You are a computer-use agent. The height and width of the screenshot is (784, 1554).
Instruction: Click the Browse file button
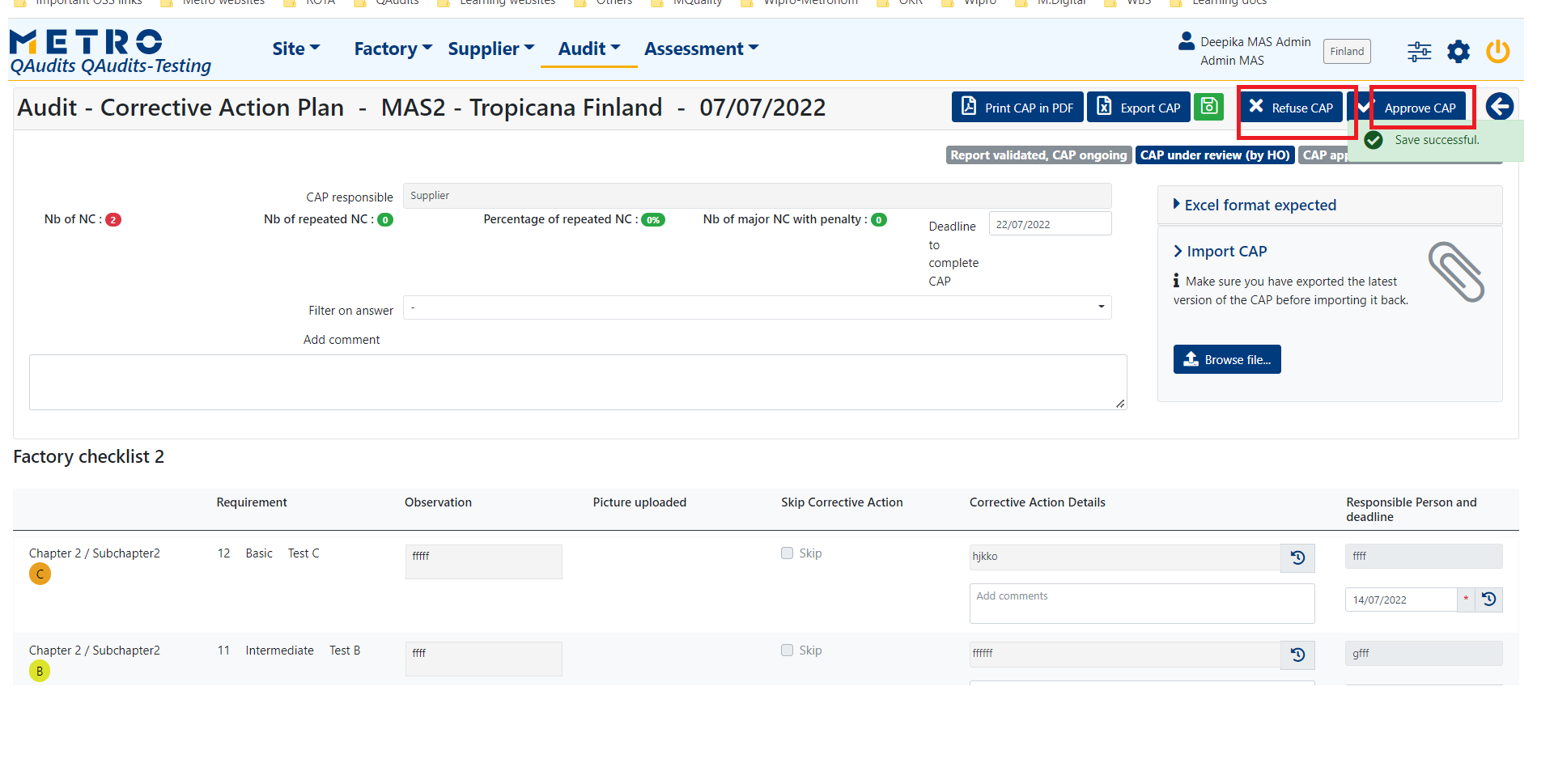(x=1227, y=359)
